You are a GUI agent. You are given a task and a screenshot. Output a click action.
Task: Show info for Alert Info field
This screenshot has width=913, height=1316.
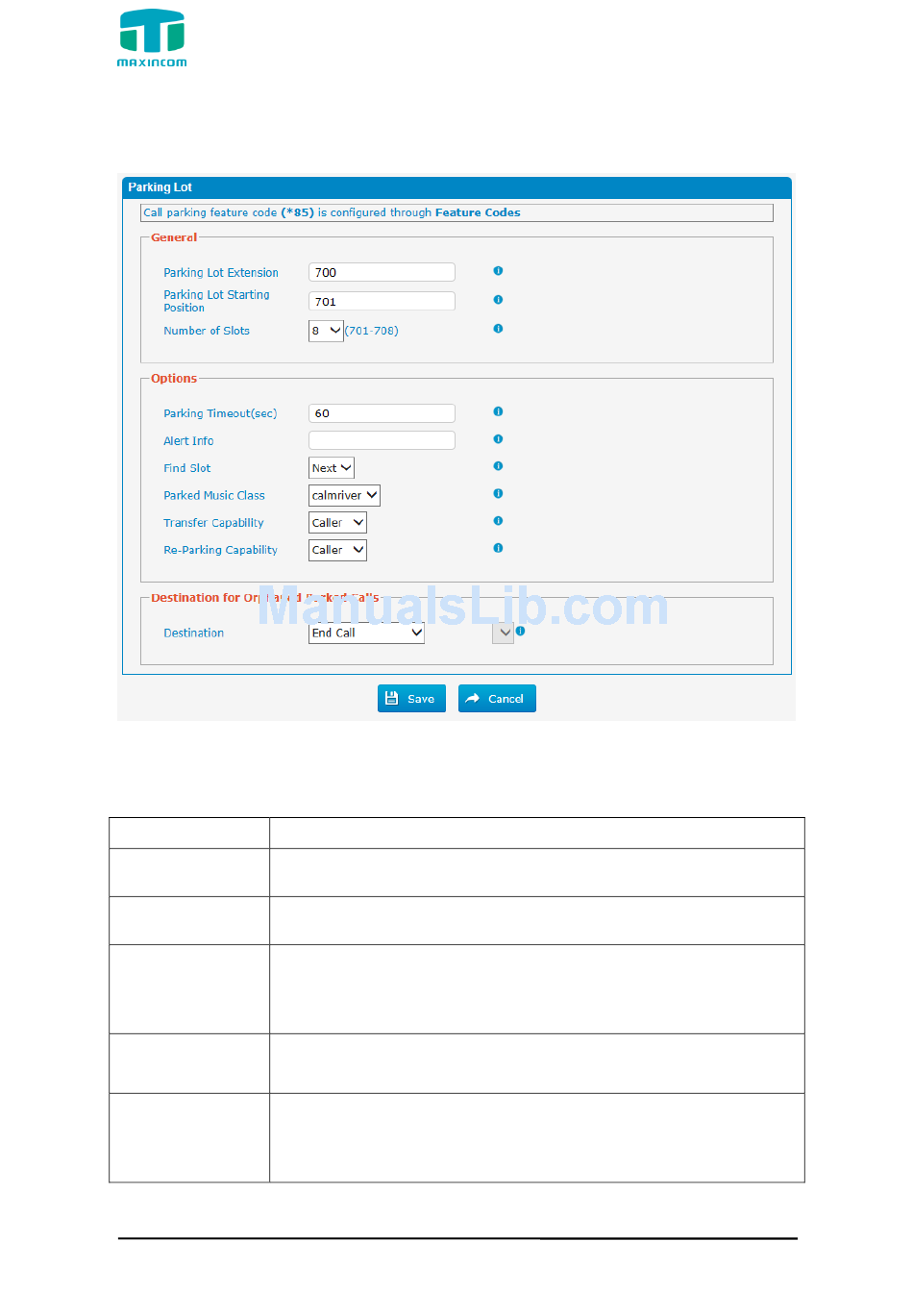pos(498,439)
